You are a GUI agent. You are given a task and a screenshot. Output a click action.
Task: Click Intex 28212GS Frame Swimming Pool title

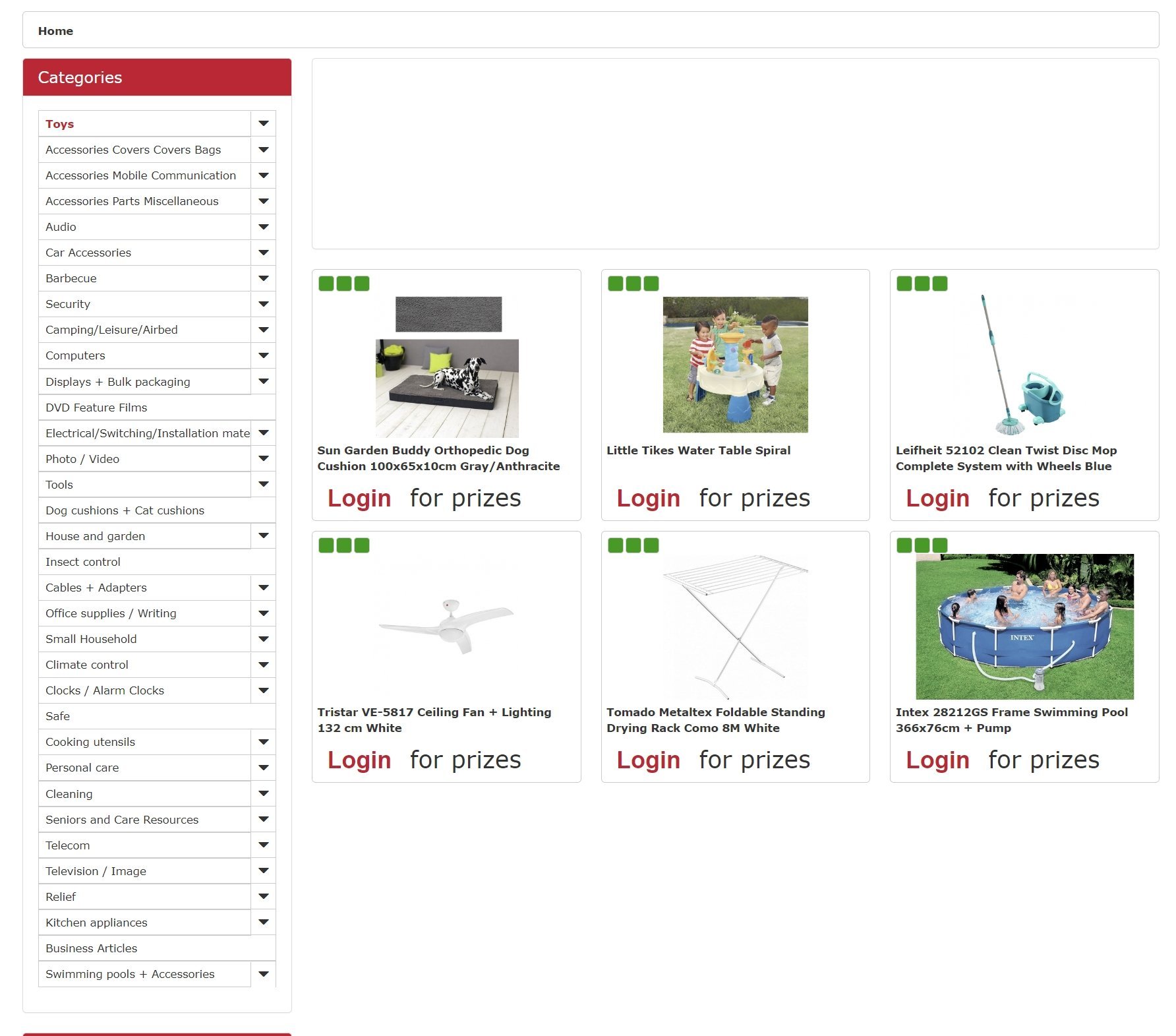[x=1012, y=720]
